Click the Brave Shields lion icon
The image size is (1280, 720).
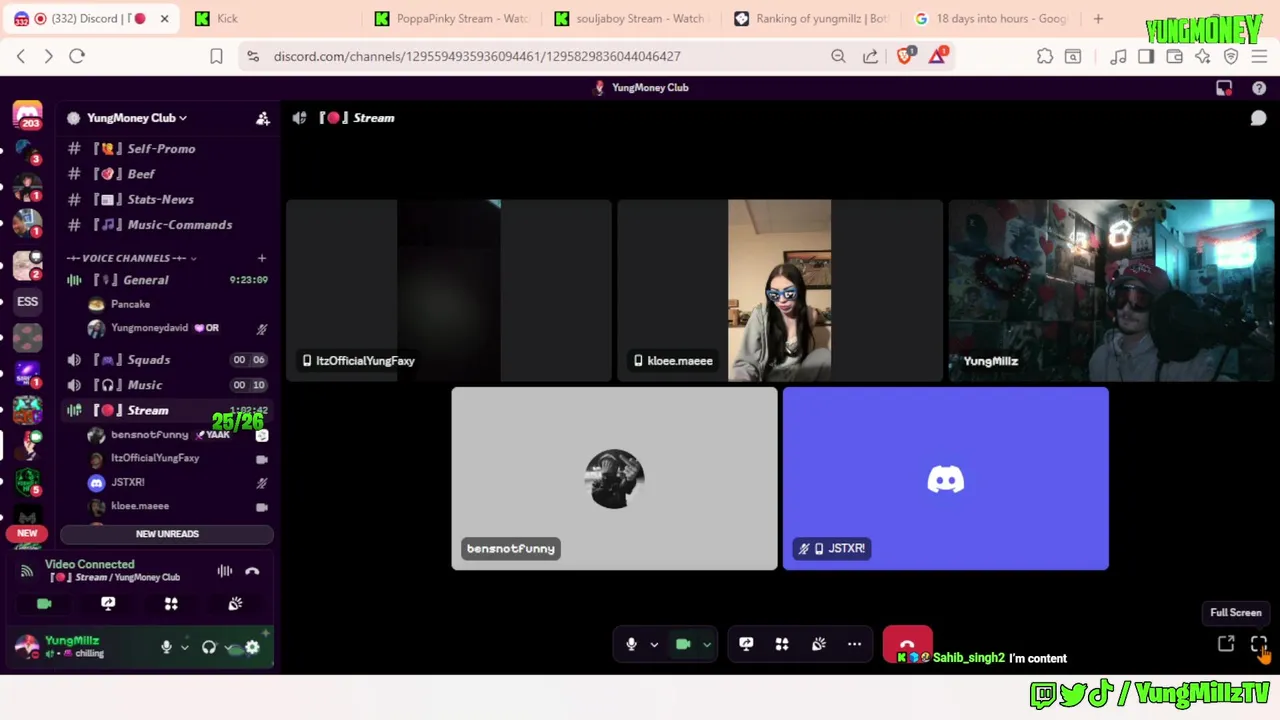(905, 56)
